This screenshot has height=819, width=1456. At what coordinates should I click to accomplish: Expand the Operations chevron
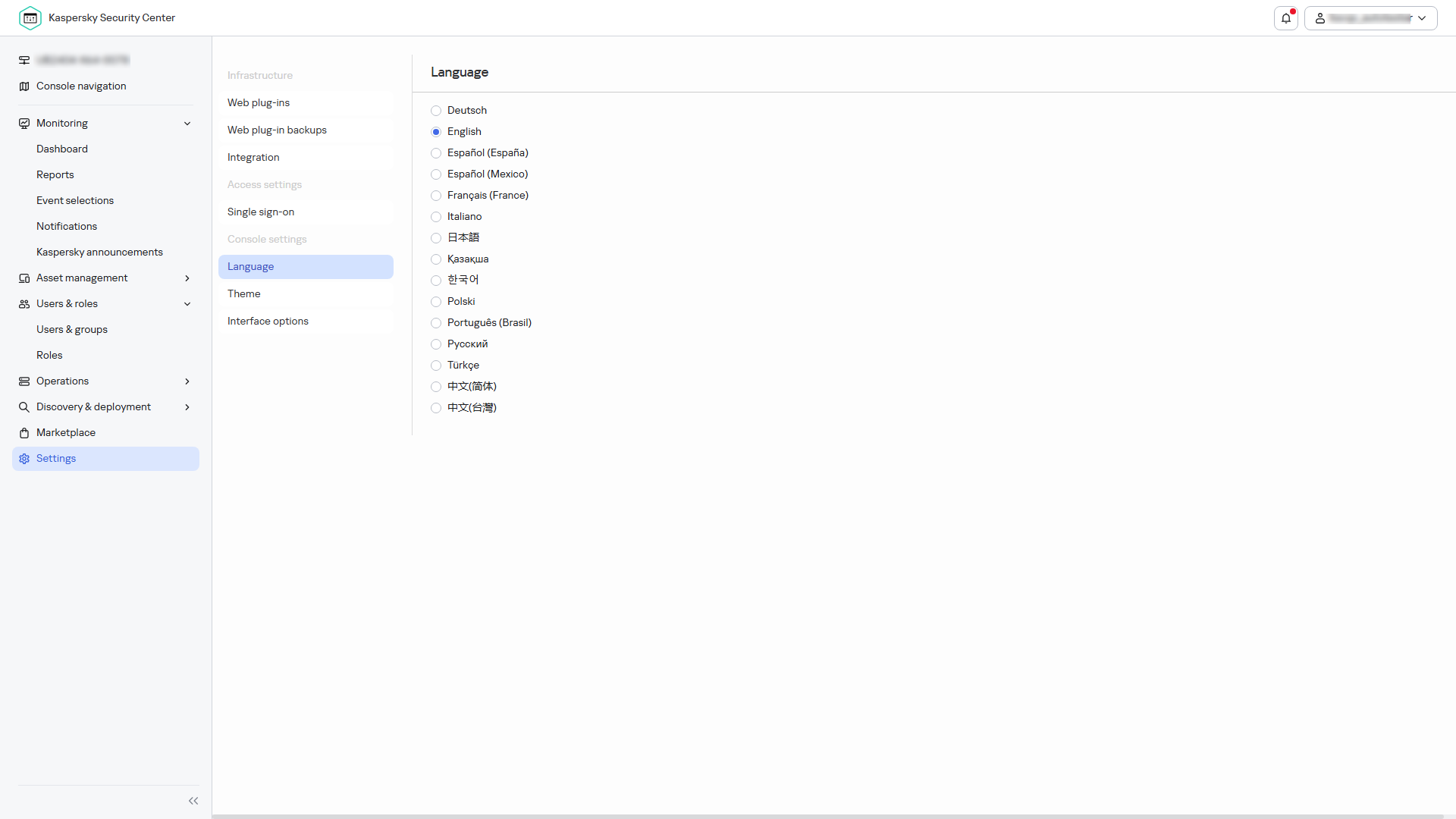click(187, 381)
